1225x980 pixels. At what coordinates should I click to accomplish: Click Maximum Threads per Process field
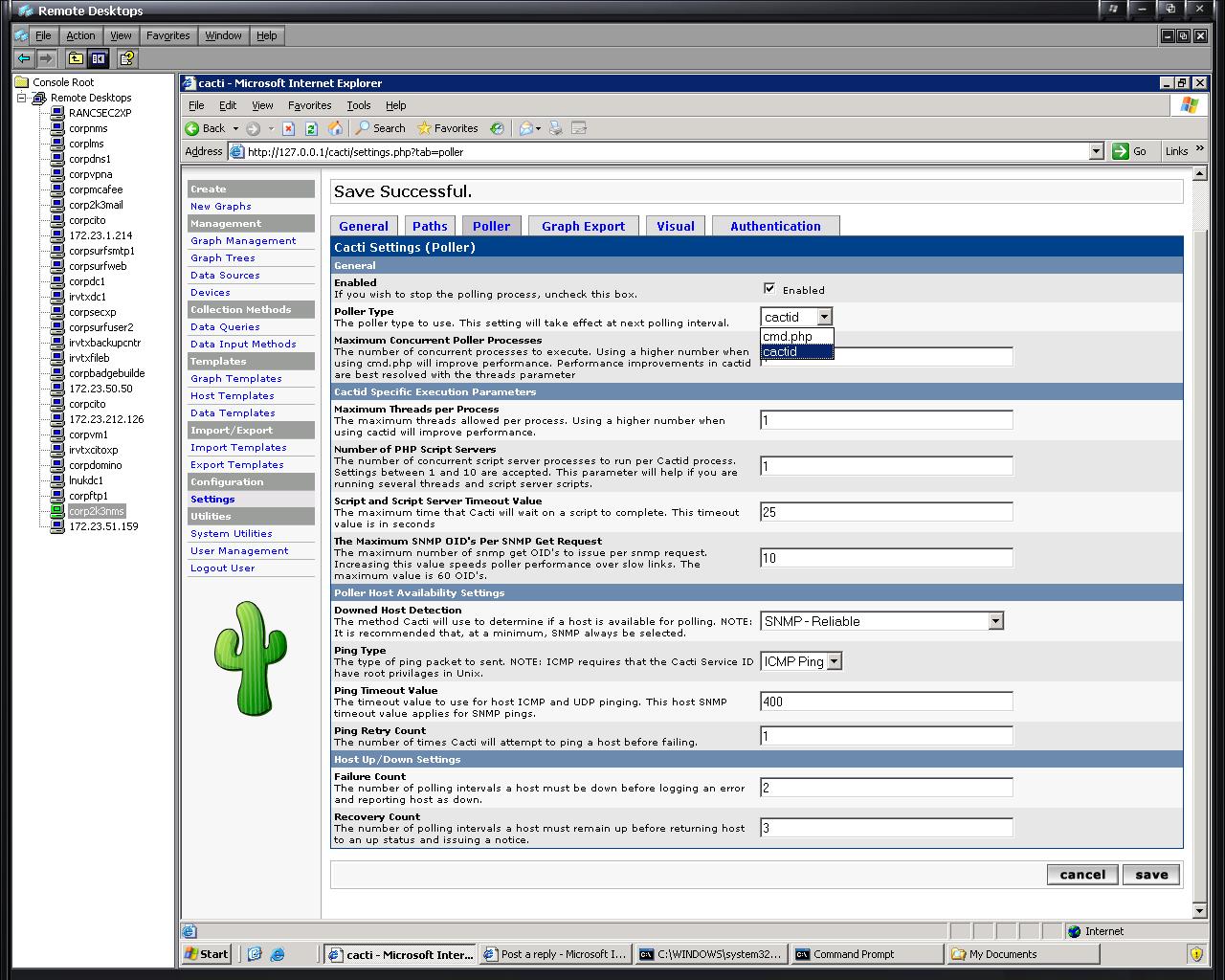886,420
